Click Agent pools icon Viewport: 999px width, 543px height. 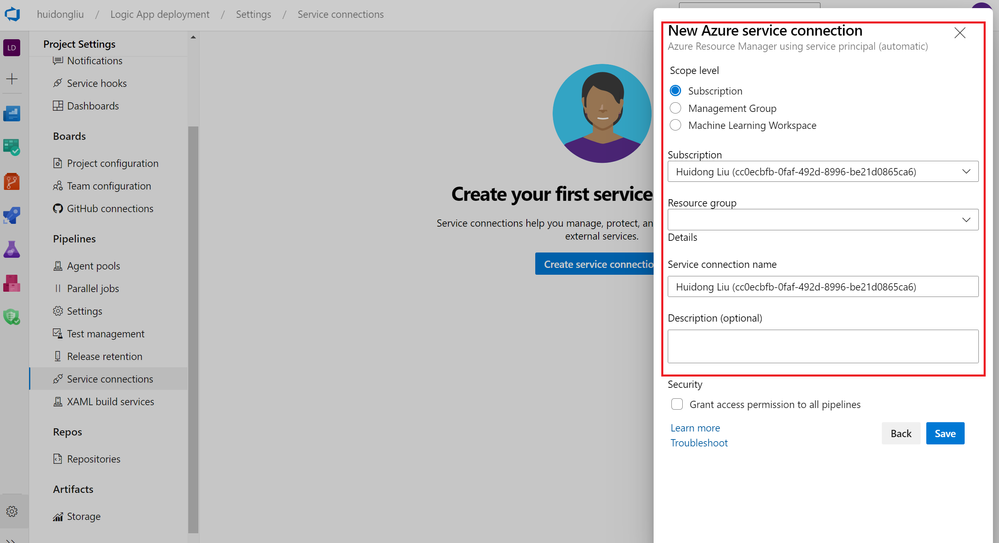[x=58, y=266]
